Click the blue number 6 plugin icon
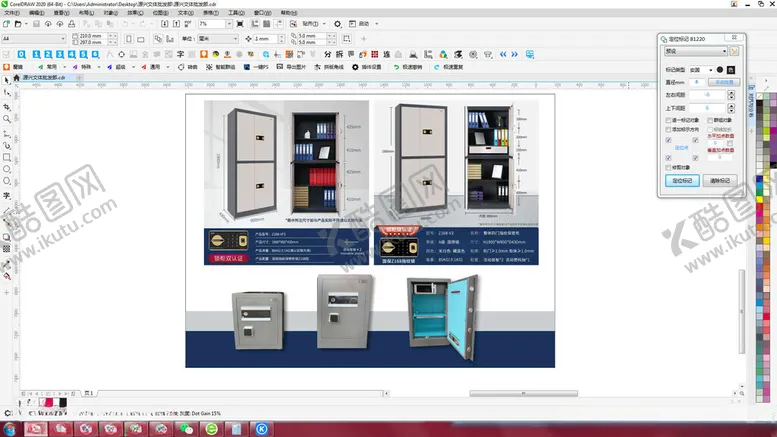The width and height of the screenshot is (777, 437). 95,55
